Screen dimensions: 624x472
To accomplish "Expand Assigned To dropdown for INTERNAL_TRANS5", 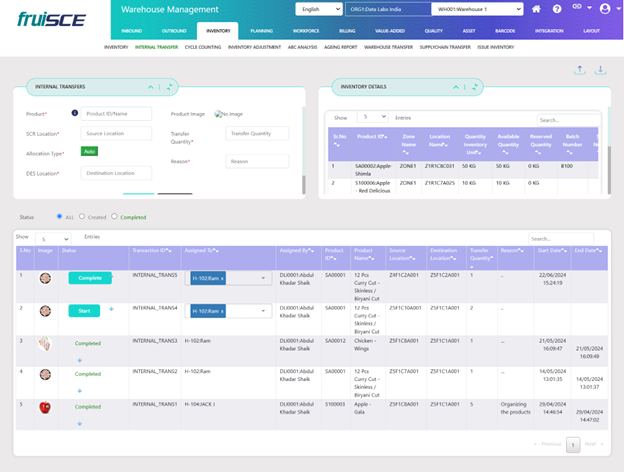I will (263, 279).
